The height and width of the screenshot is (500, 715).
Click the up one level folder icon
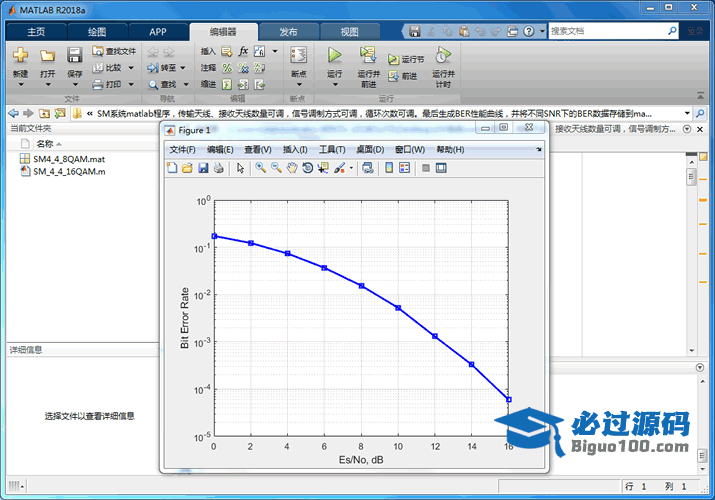[44, 113]
